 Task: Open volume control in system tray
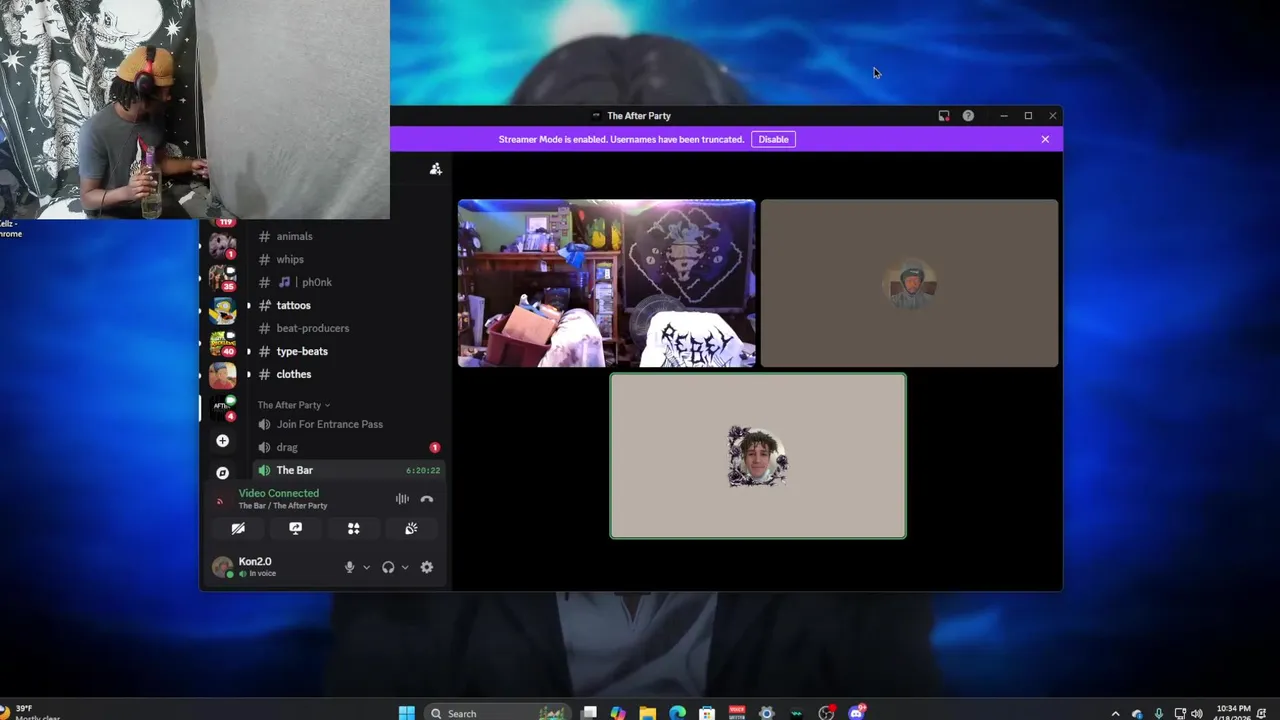tap(1197, 714)
